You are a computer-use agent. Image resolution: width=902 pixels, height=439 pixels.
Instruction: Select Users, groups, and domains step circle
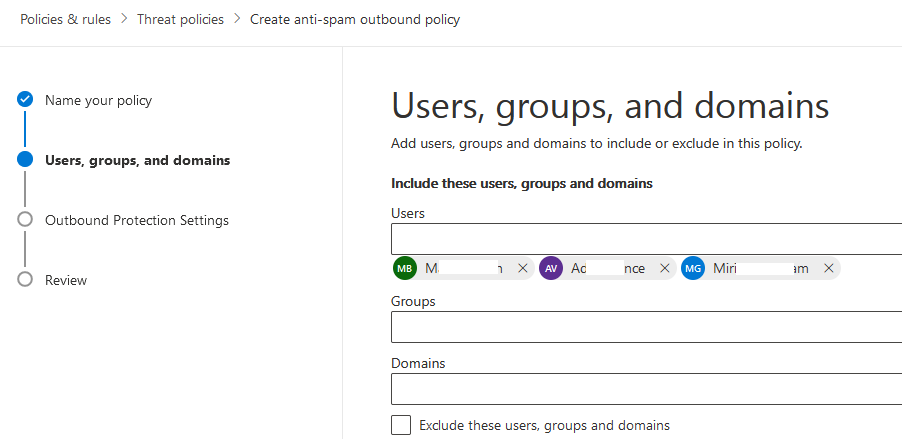tap(25, 159)
